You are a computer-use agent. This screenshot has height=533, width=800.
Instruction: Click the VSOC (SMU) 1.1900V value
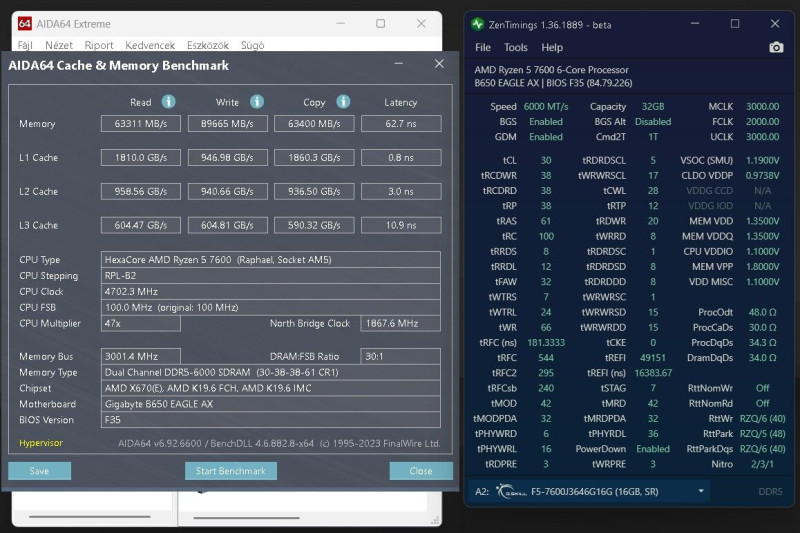(763, 160)
